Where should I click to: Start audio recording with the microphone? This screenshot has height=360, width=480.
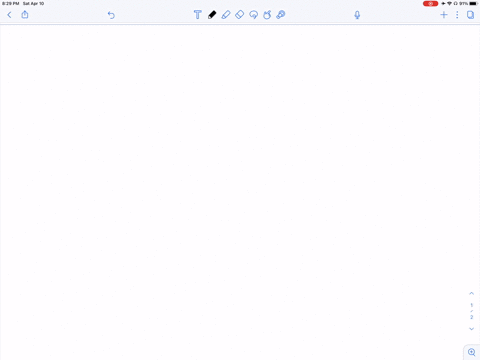coord(357,15)
